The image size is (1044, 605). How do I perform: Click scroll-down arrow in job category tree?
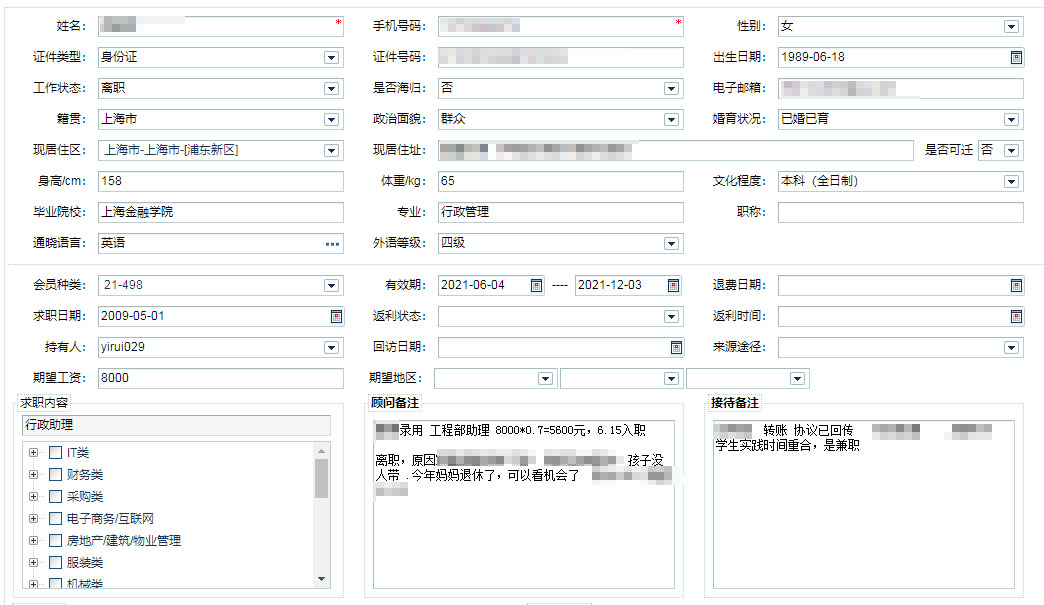(x=322, y=579)
